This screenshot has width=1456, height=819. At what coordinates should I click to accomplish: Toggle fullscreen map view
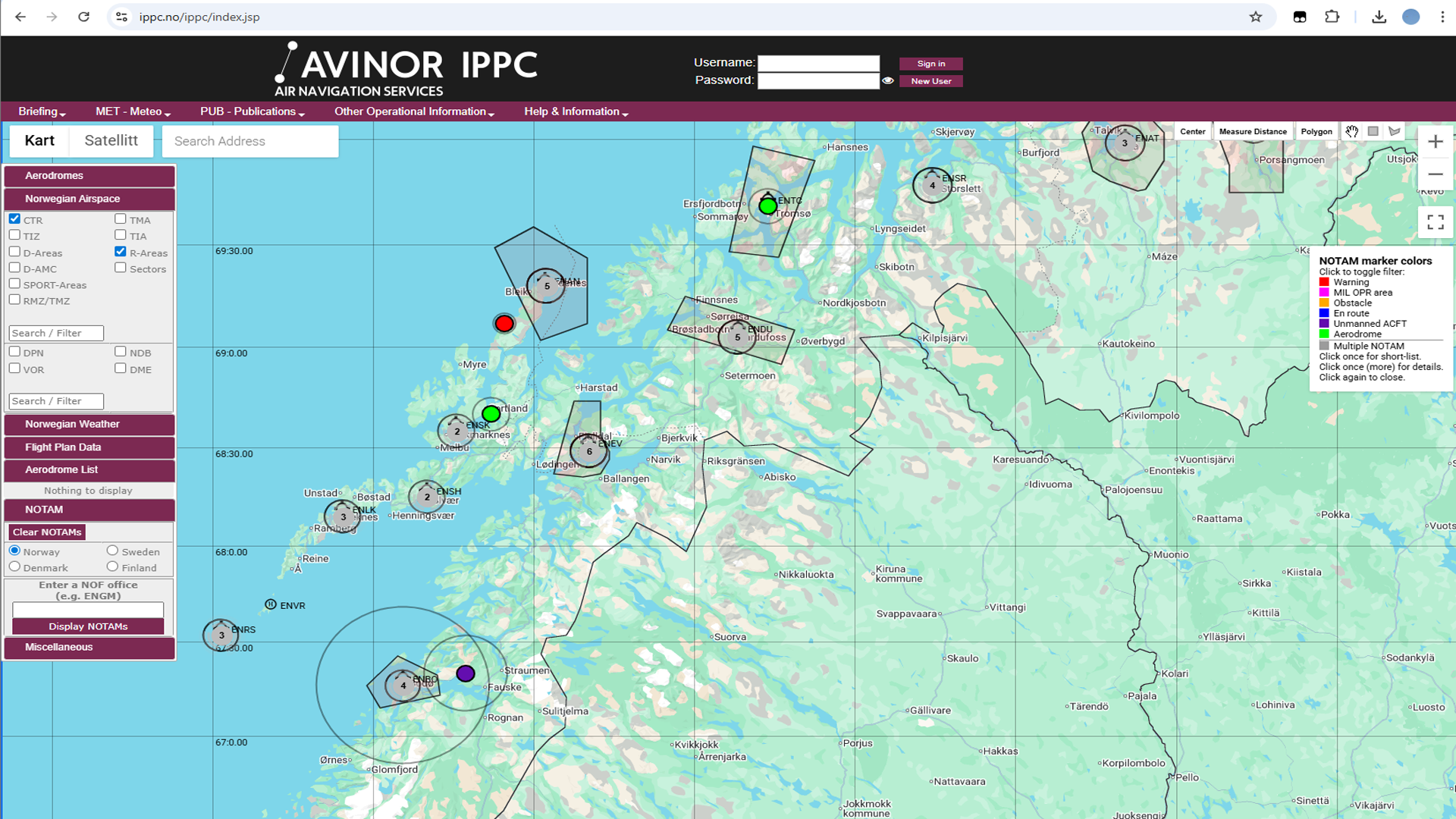(1435, 222)
